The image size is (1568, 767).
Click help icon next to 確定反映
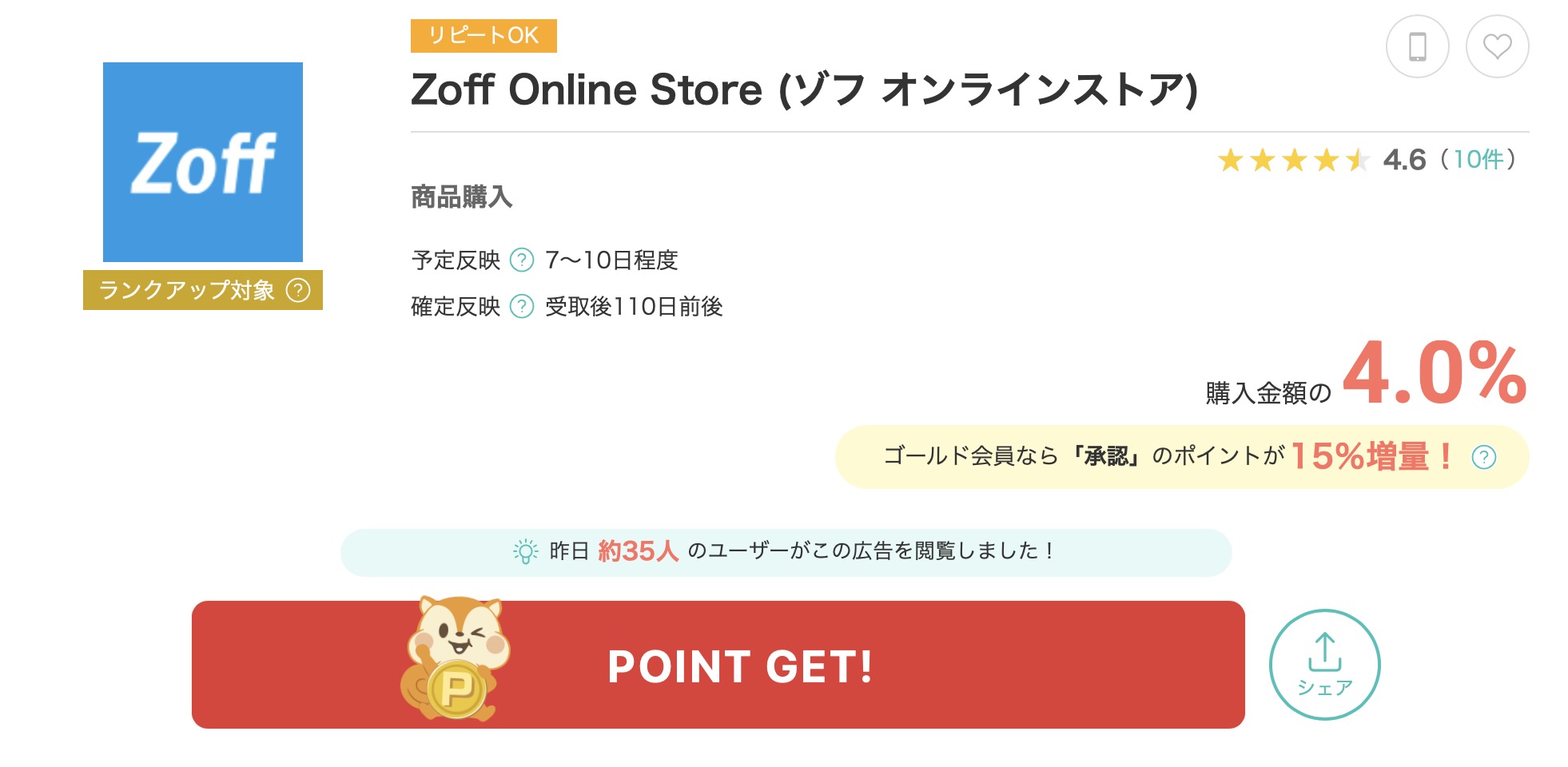point(522,306)
